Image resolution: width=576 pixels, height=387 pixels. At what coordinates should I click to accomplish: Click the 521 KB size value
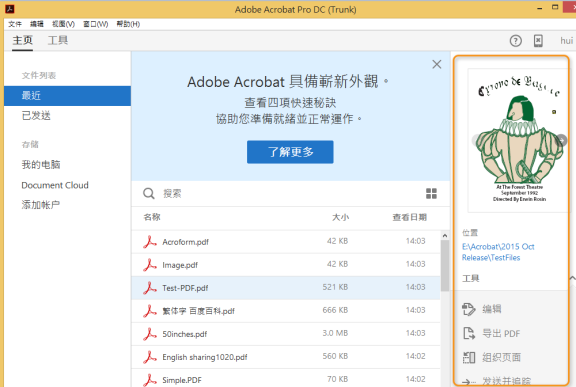click(335, 287)
